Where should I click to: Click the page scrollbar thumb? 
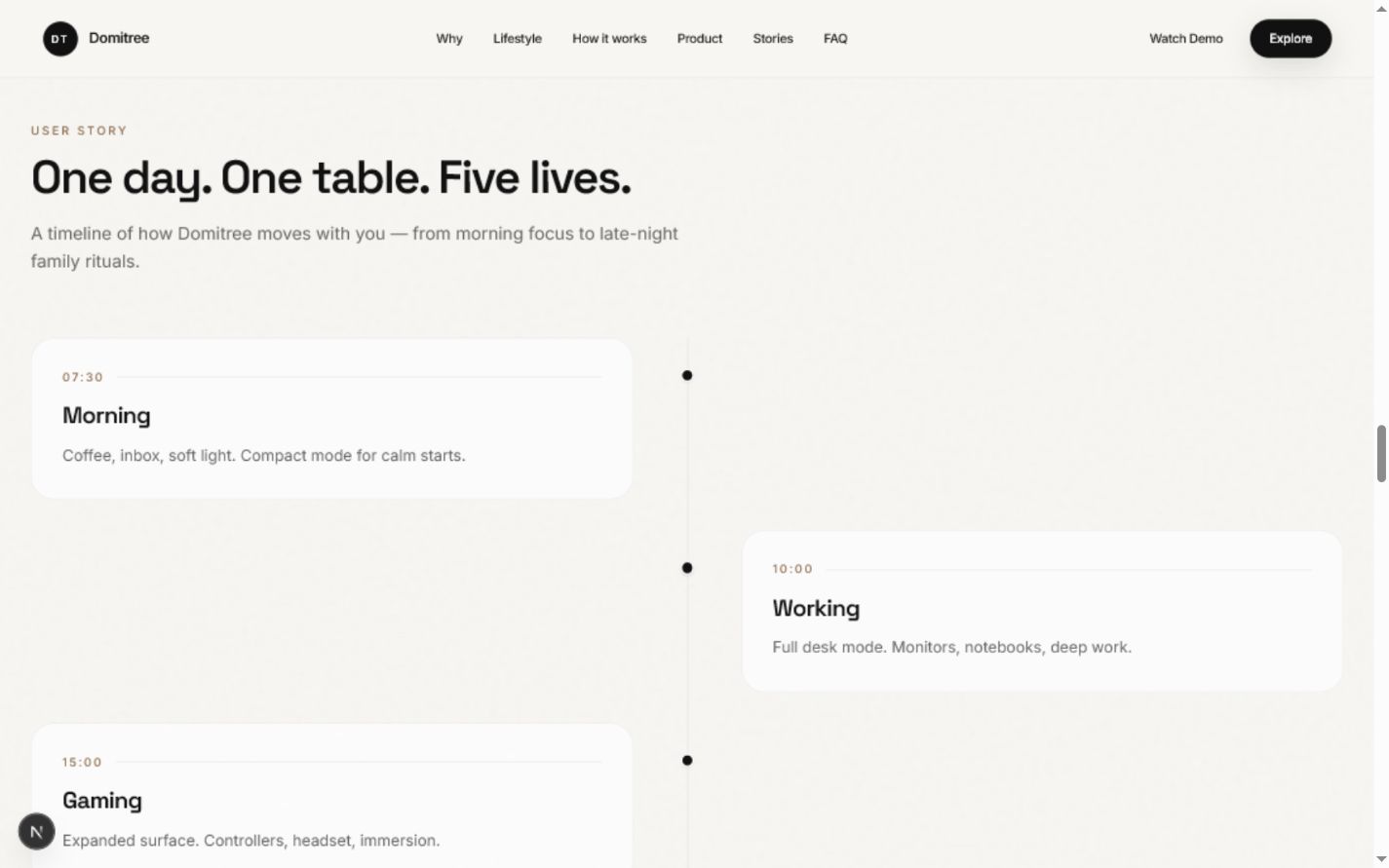point(1381,453)
